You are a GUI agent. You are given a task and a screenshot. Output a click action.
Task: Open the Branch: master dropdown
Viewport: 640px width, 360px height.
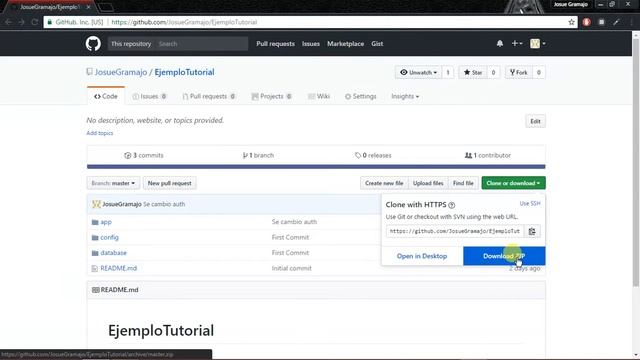(113, 183)
